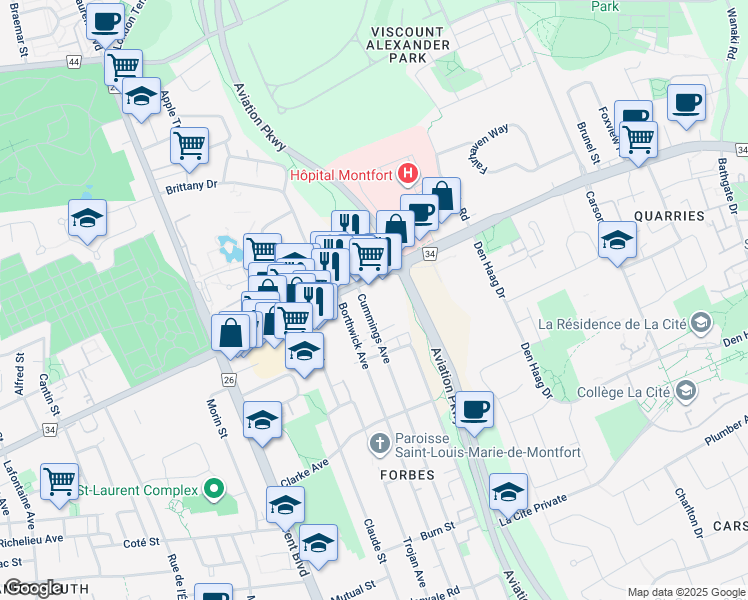Select the red H hospital pin
The image size is (748, 600).
(x=408, y=173)
